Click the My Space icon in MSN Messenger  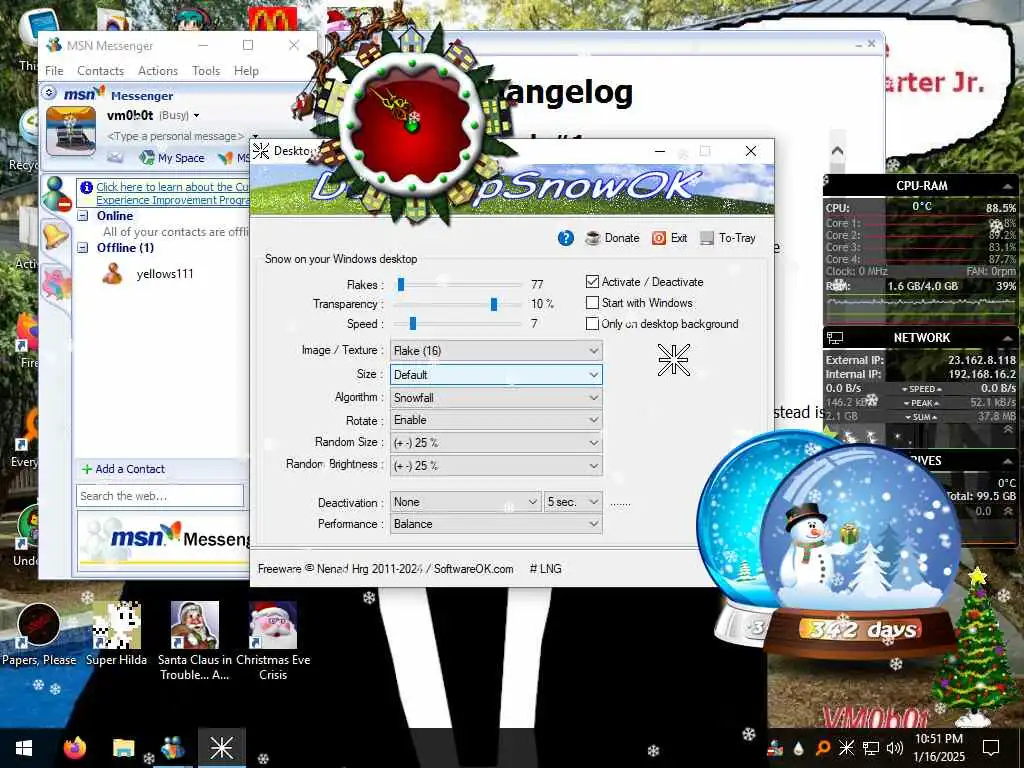click(172, 157)
